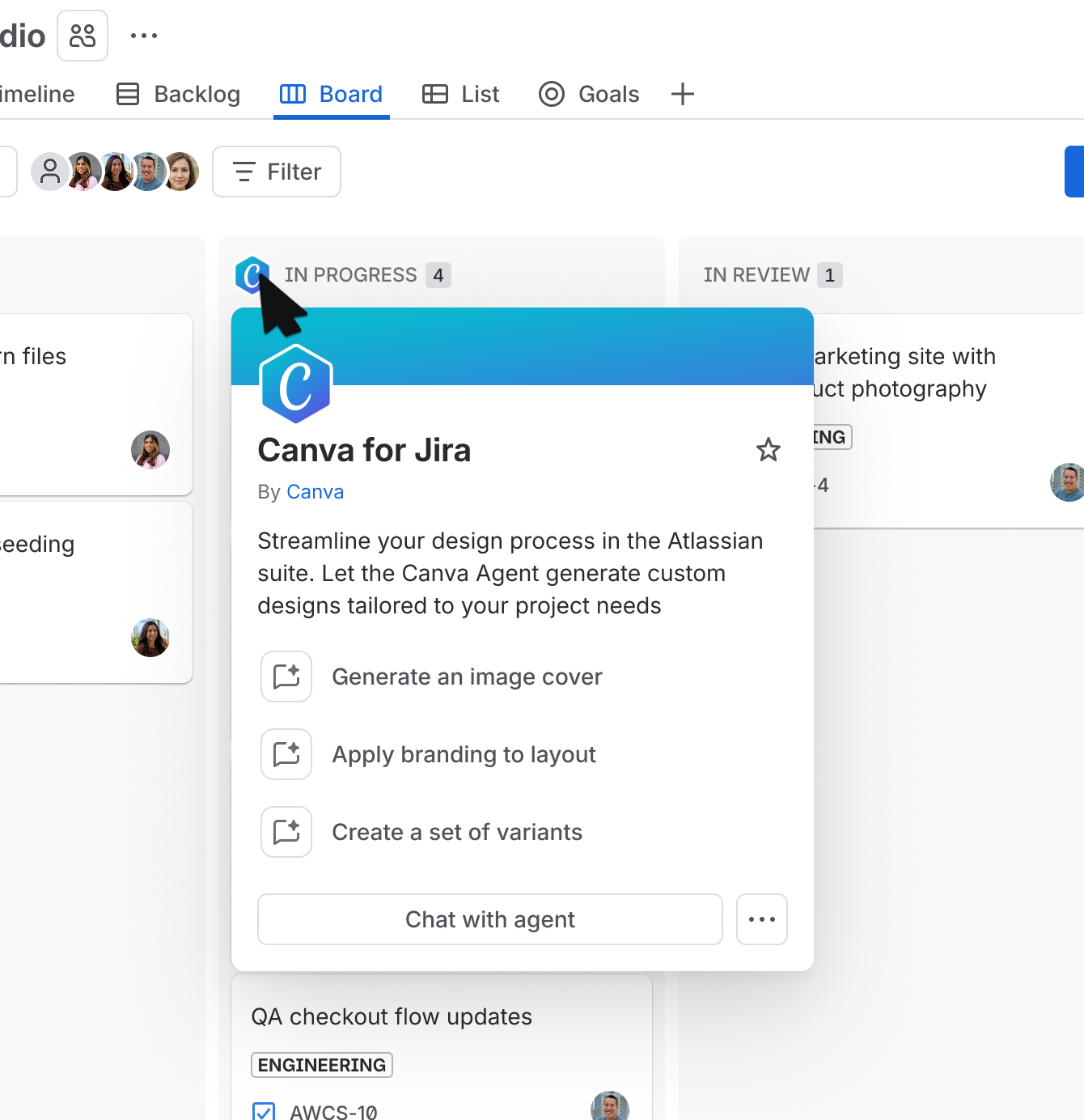Image resolution: width=1084 pixels, height=1120 pixels.
Task: Click assignee avatar on QA checkout card
Action: (610, 1106)
